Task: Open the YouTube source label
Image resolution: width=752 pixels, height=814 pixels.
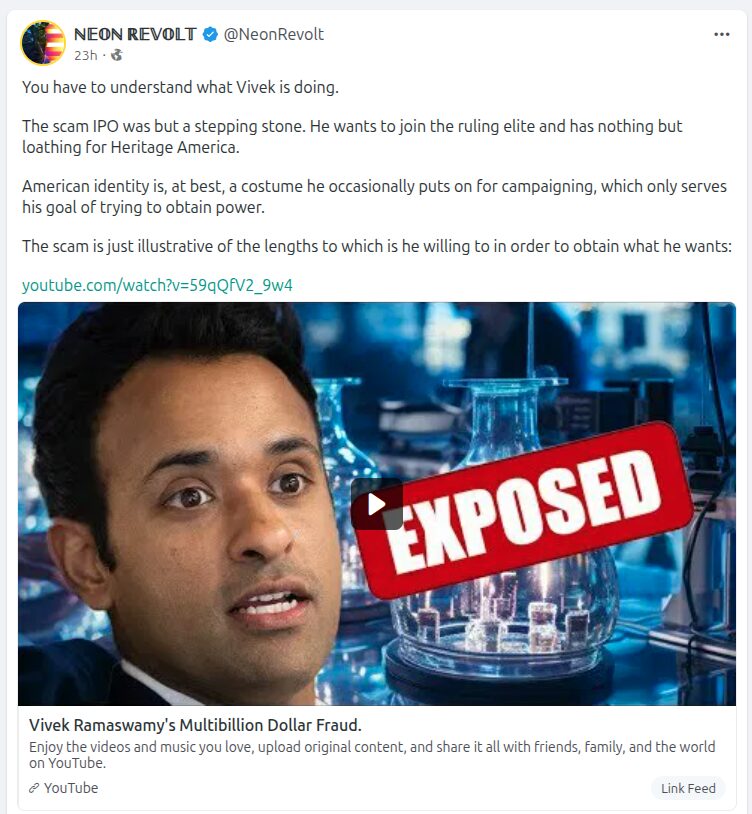Action: click(x=71, y=788)
